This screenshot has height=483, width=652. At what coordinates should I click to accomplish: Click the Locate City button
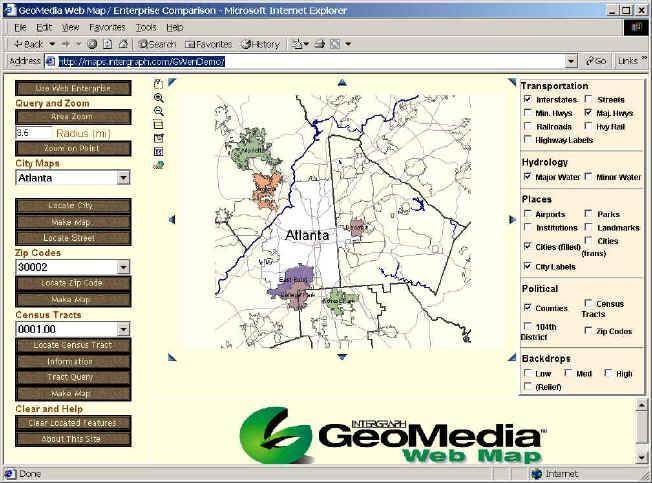pyautogui.click(x=73, y=206)
